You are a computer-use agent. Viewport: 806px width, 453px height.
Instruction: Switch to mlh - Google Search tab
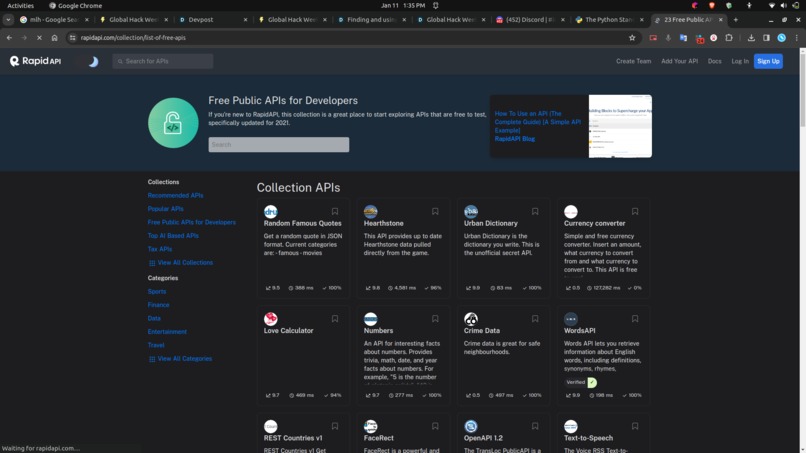pos(53,20)
